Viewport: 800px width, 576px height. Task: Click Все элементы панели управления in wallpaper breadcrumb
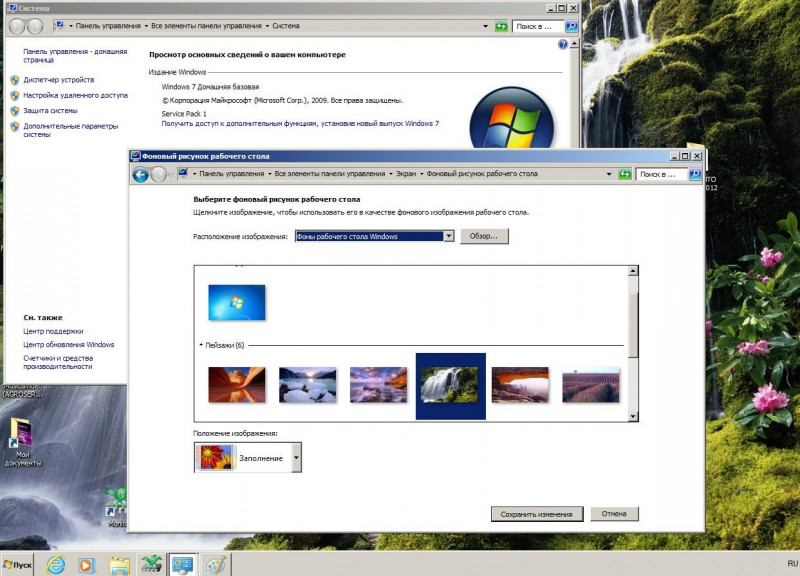[329, 174]
